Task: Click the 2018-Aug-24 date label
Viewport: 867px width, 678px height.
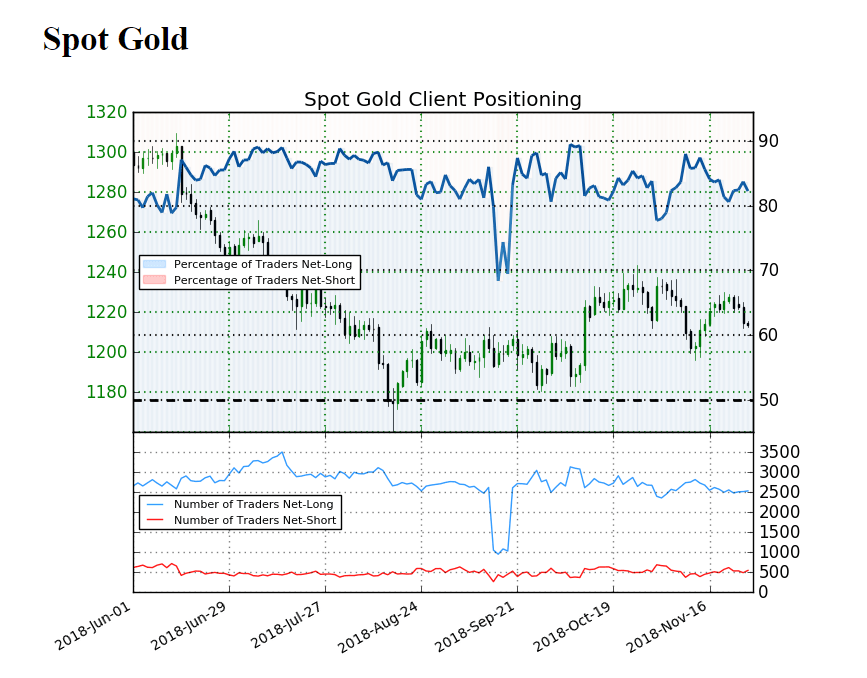Action: (x=378, y=627)
